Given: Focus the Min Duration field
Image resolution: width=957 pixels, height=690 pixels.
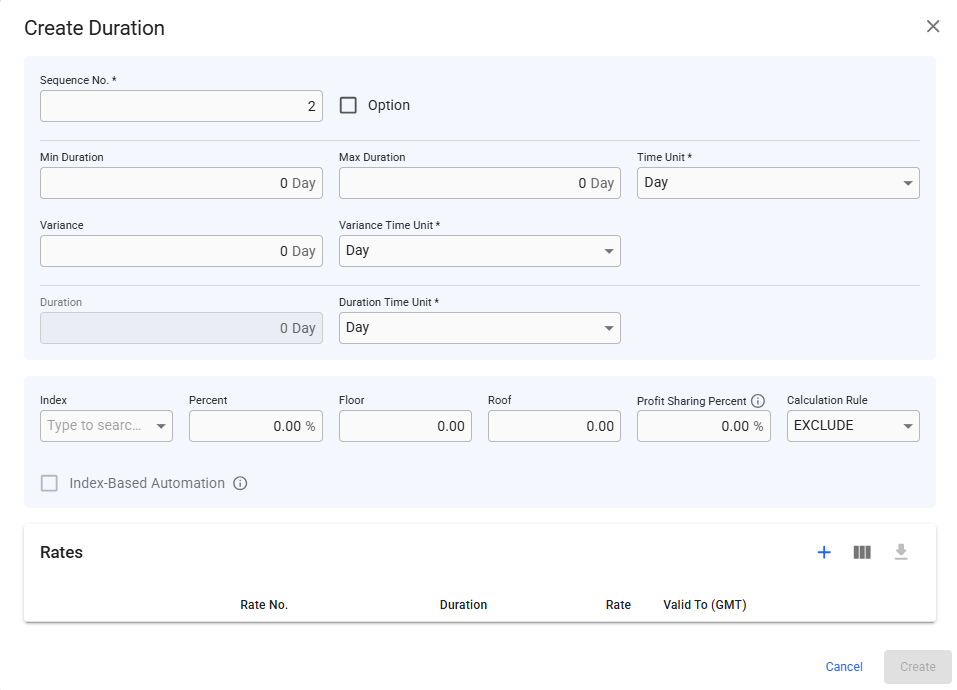Looking at the screenshot, I should pos(181,183).
